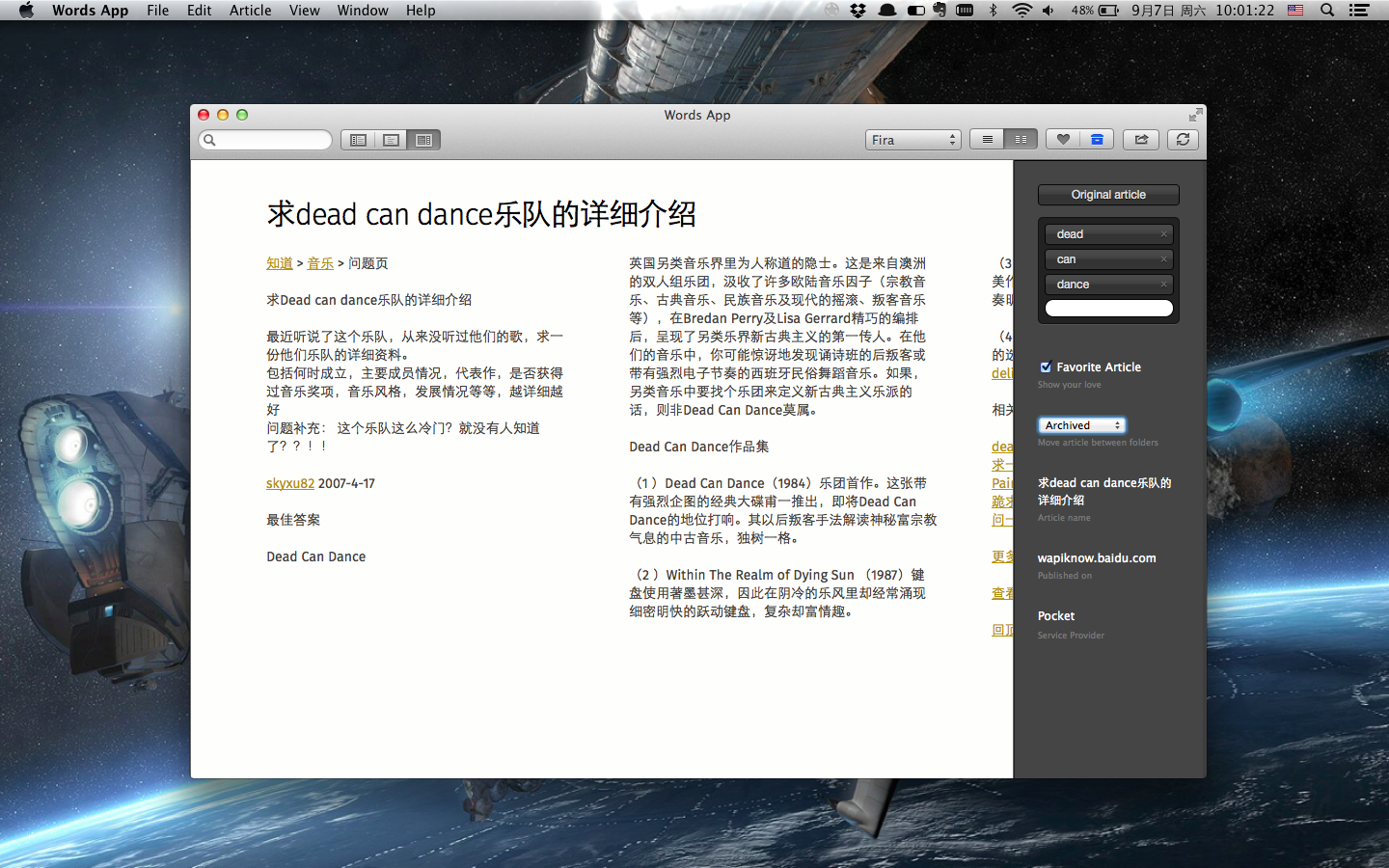Click the blue archive box icon
The width and height of the screenshot is (1389, 868).
click(x=1097, y=140)
